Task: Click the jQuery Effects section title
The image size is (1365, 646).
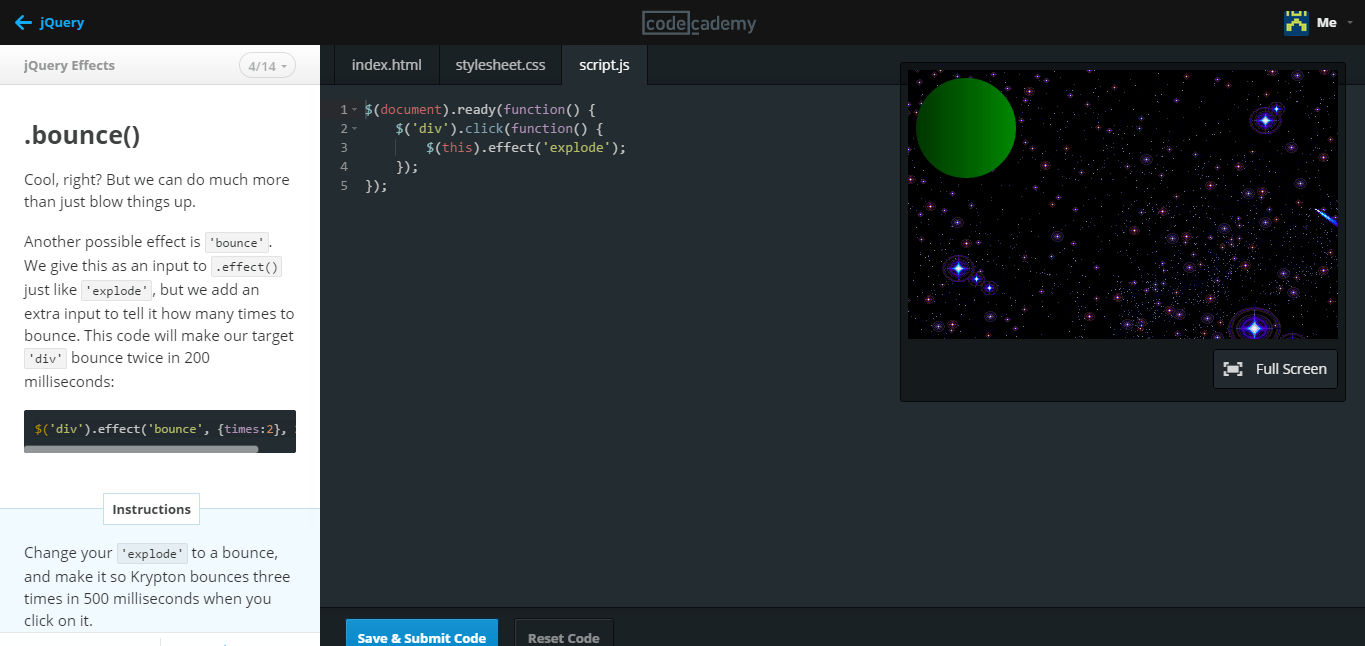Action: coord(70,66)
